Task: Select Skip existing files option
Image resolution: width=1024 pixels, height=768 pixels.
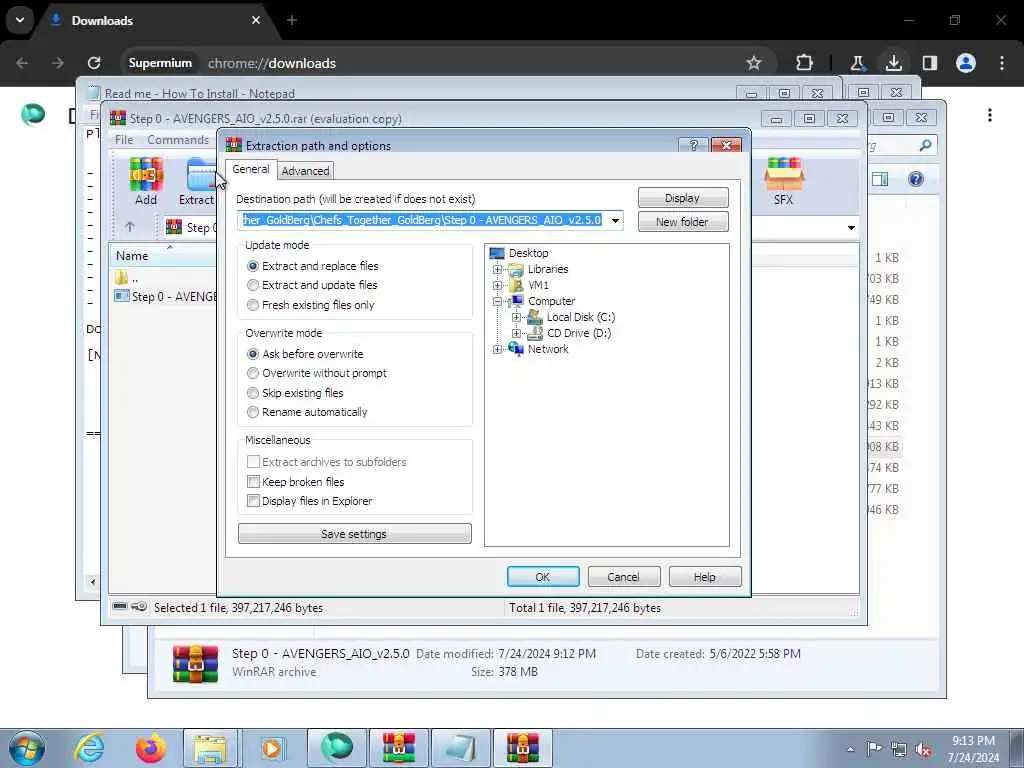Action: click(x=295, y=392)
